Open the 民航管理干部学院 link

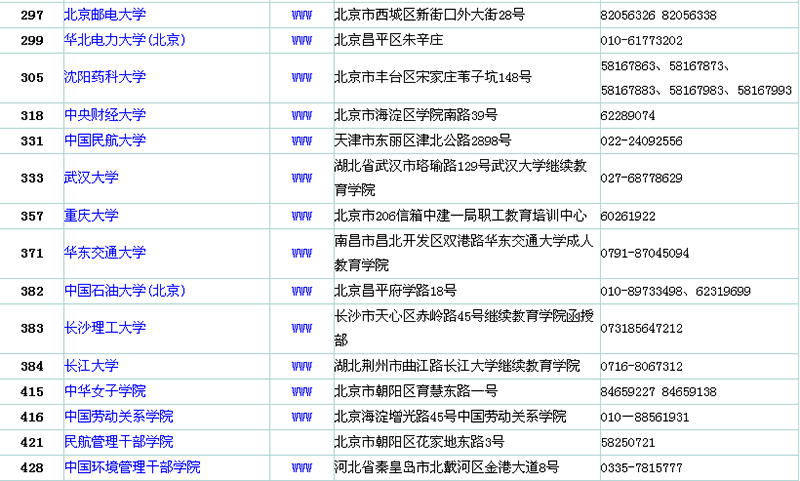pyautogui.click(x=118, y=442)
